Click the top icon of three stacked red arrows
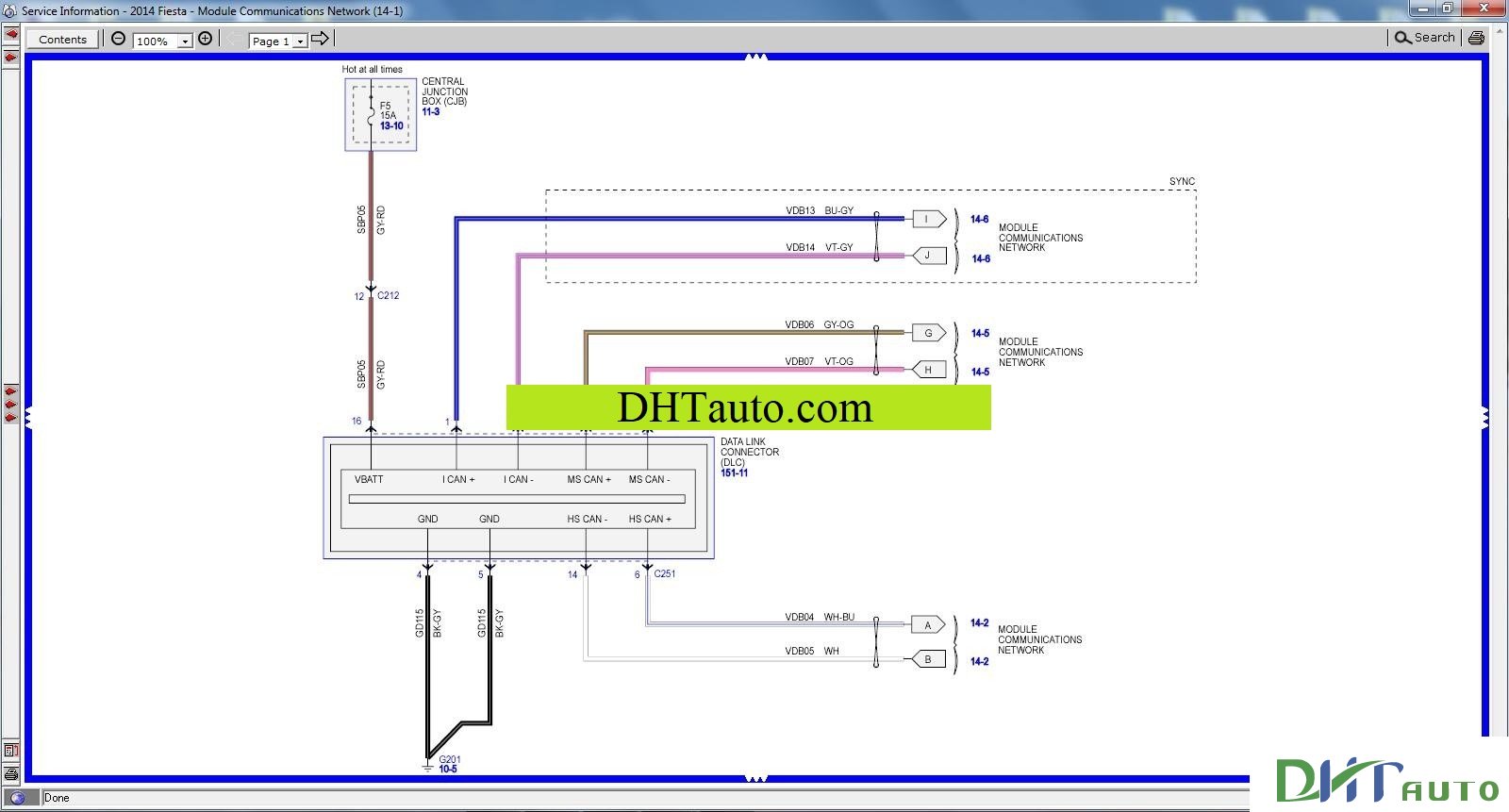 point(11,390)
